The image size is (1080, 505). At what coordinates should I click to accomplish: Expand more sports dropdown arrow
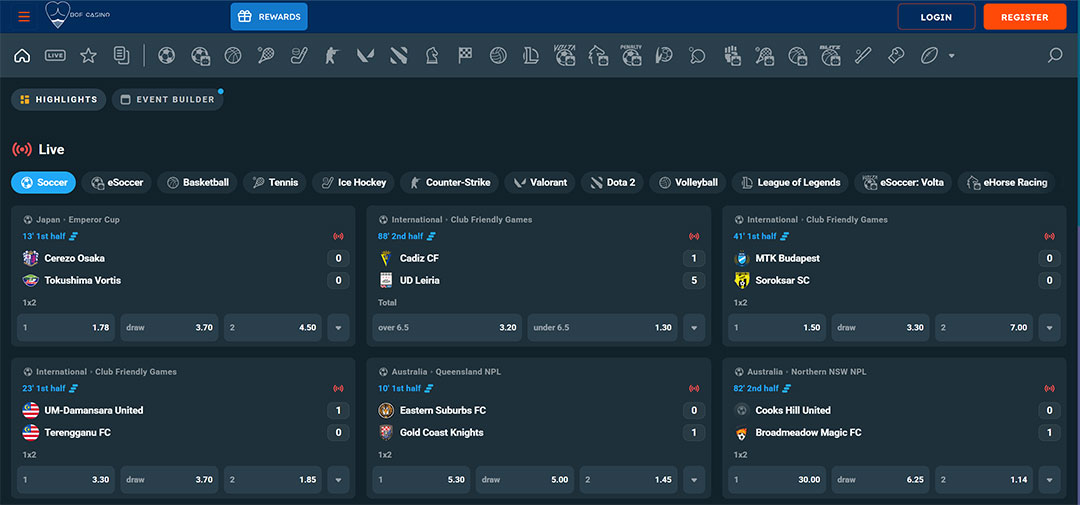click(x=952, y=56)
